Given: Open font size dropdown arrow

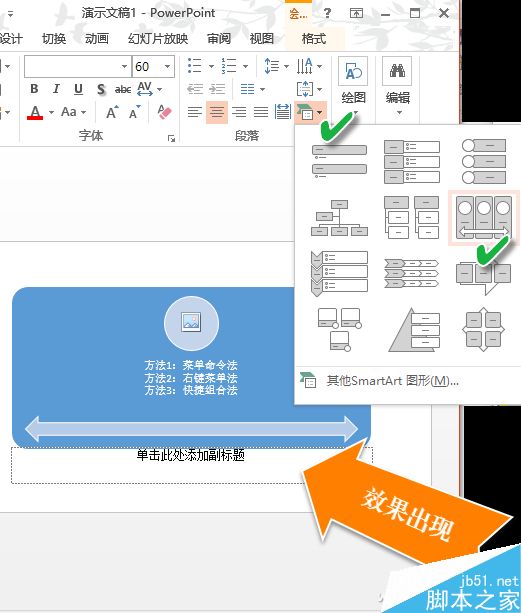Looking at the screenshot, I should (168, 66).
